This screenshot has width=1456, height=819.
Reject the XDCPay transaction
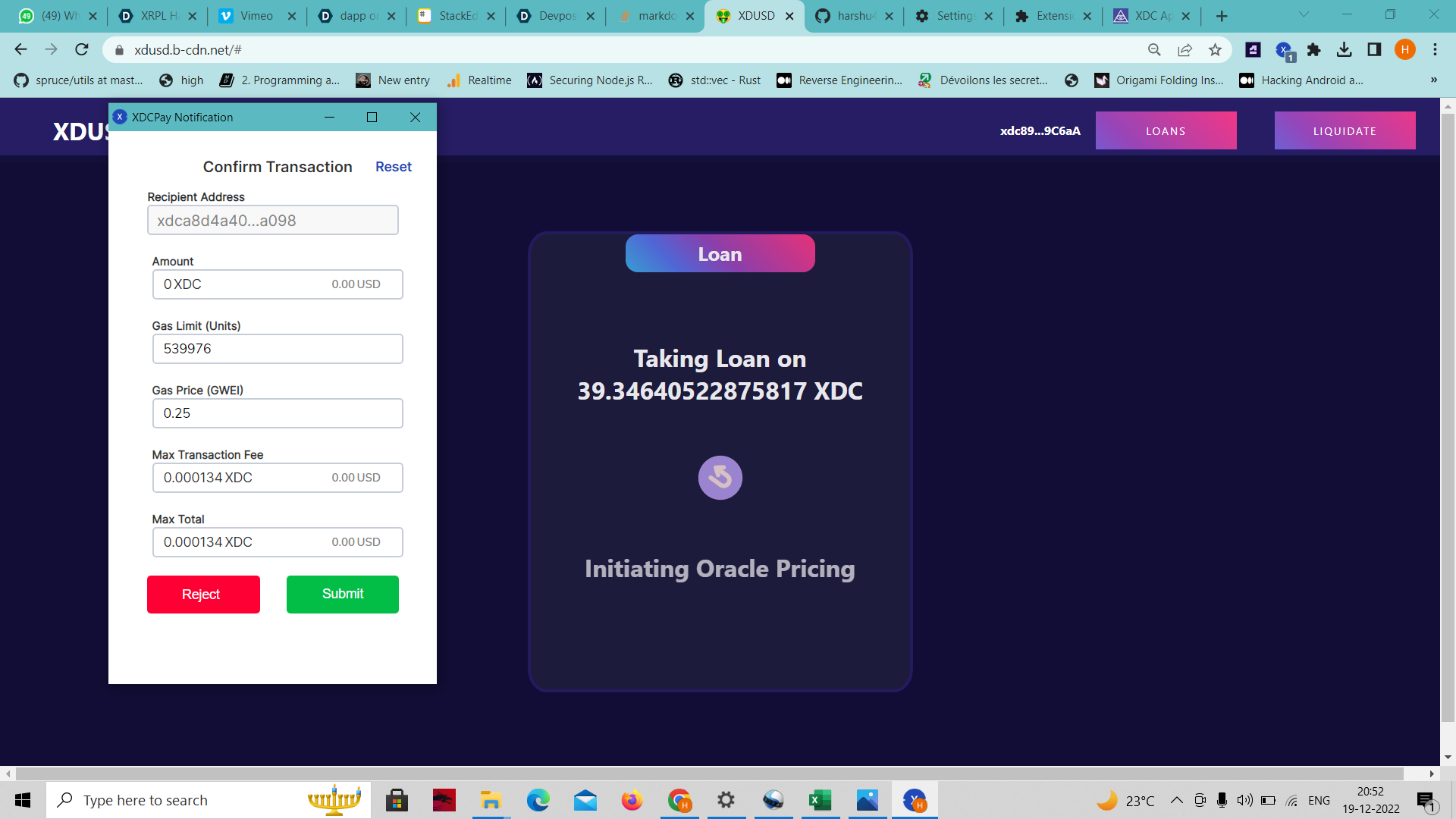coord(203,594)
